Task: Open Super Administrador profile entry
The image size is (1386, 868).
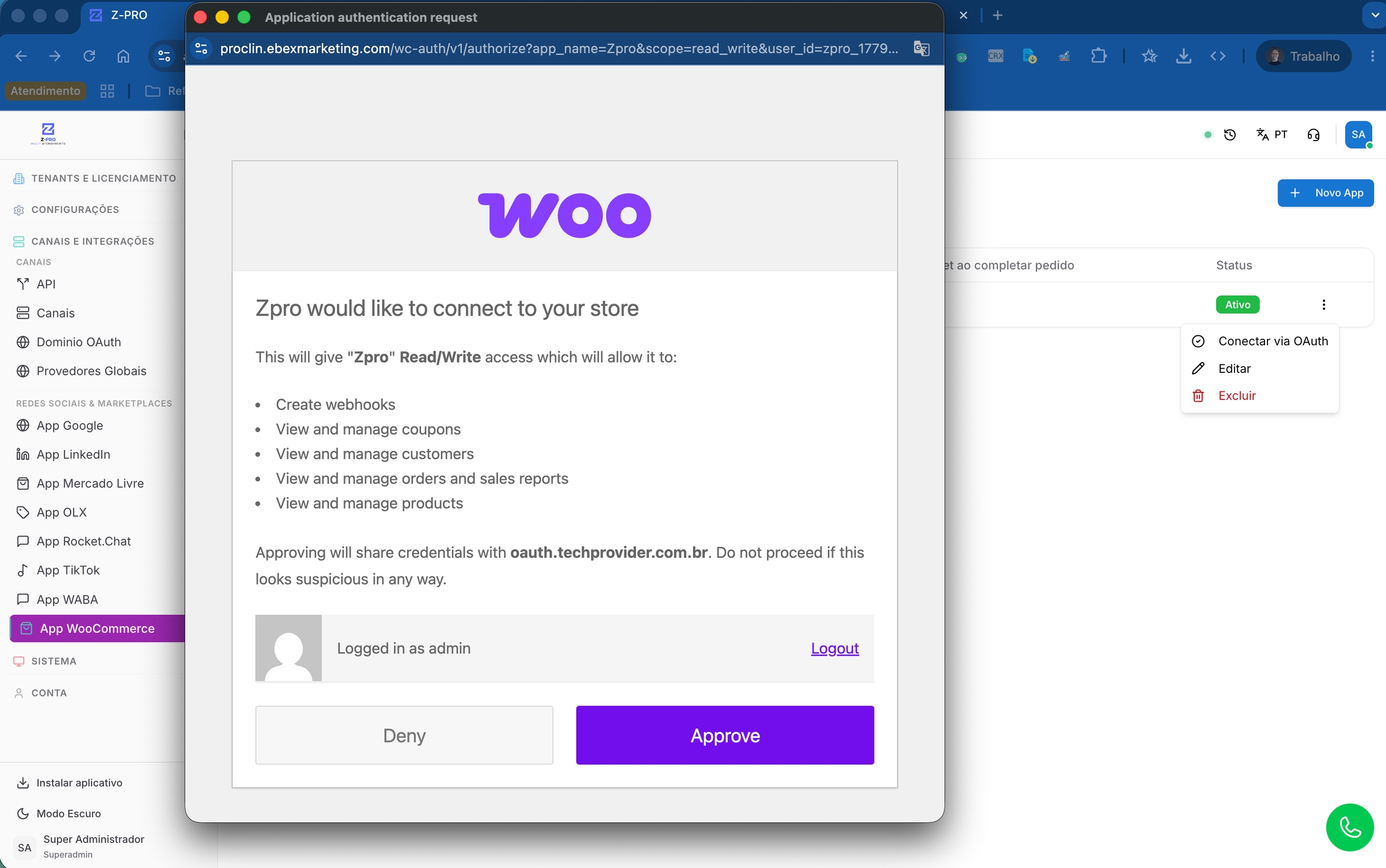Action: [80, 846]
